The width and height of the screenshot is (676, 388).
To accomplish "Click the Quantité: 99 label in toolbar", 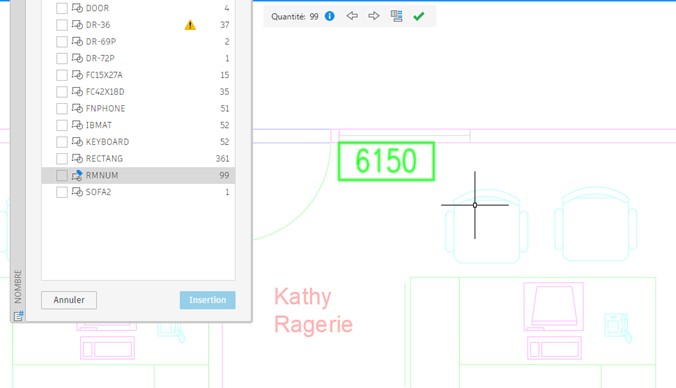I will pos(294,16).
